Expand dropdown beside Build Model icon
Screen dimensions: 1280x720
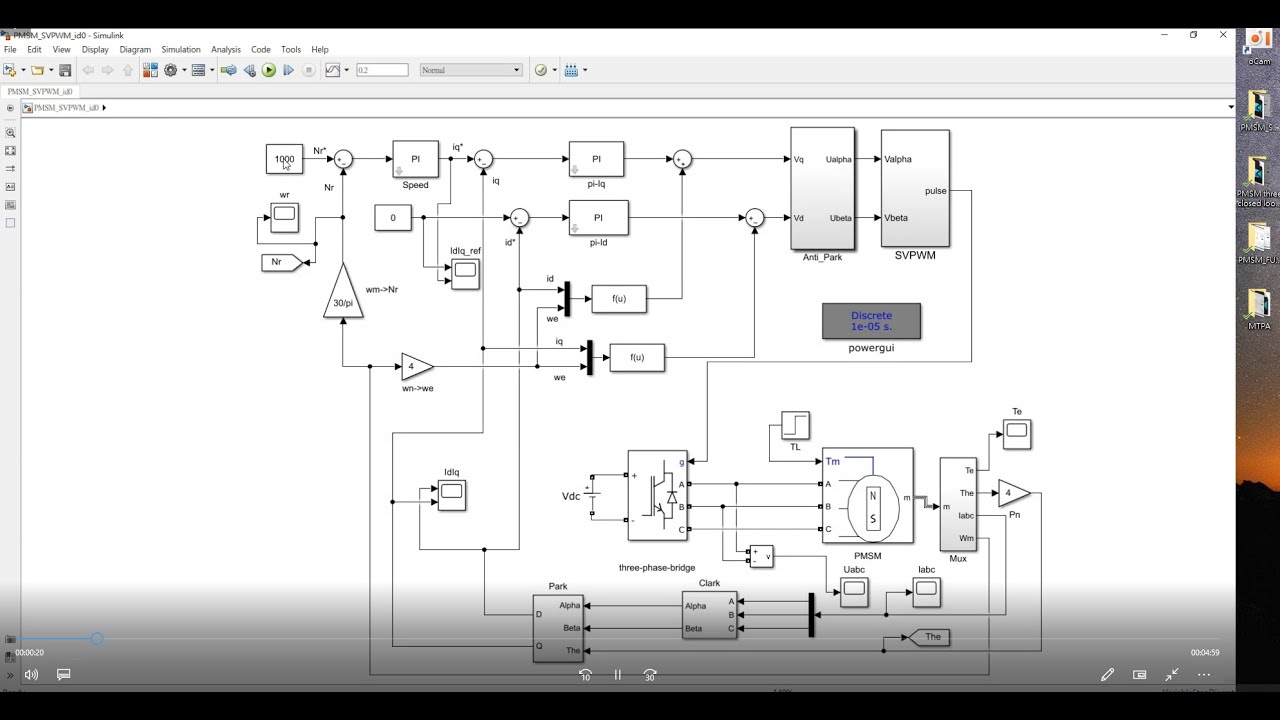click(585, 70)
